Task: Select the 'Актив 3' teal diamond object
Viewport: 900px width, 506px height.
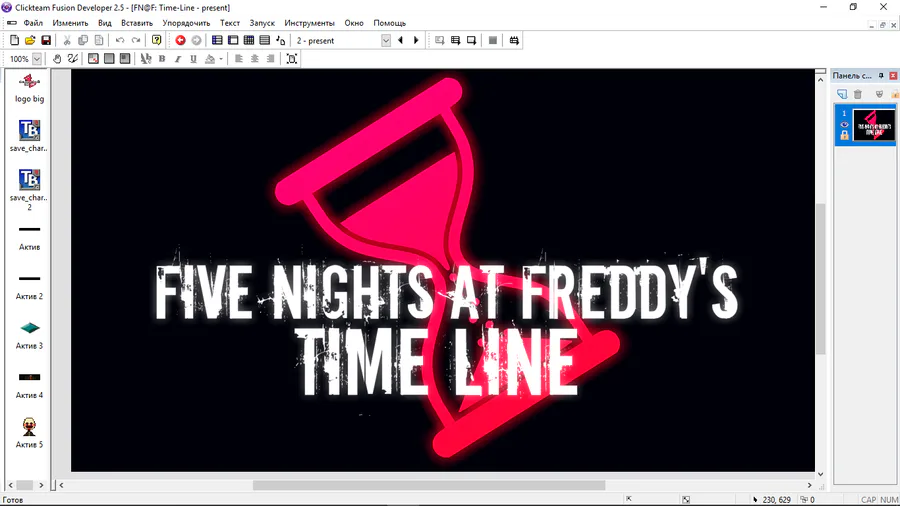Action: pos(29,334)
